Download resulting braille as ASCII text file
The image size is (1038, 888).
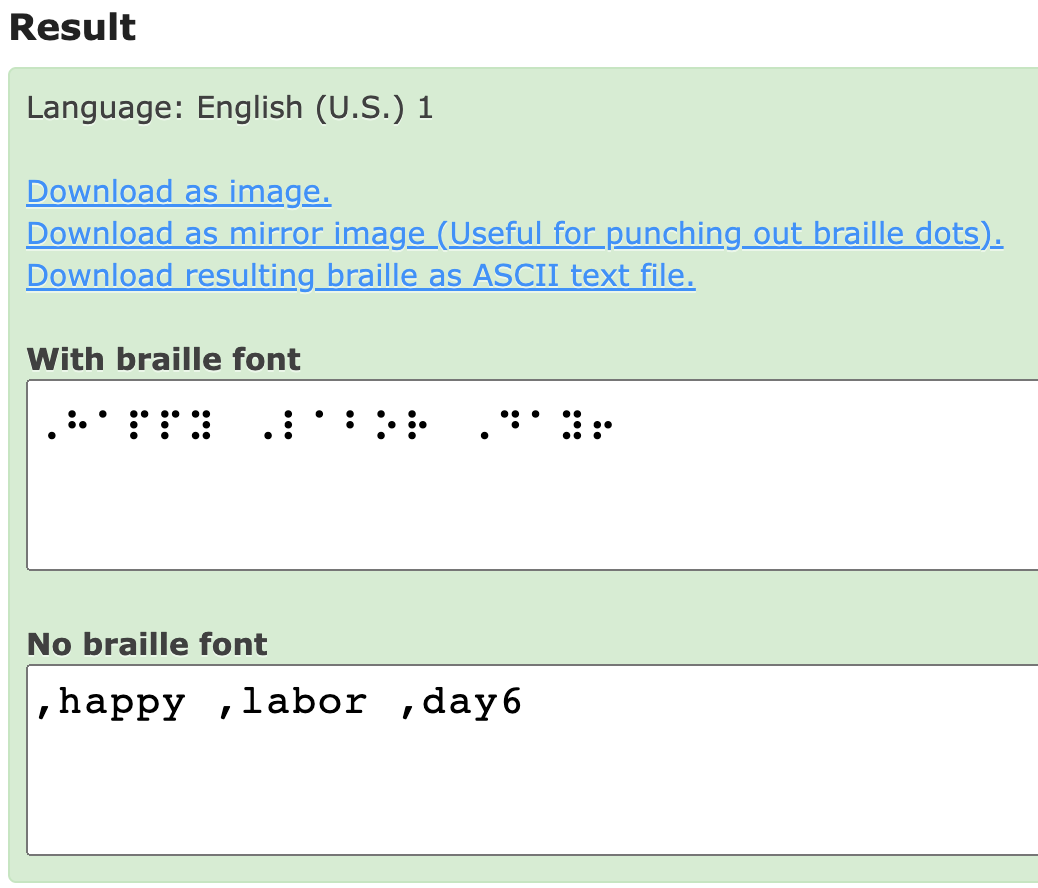(361, 275)
